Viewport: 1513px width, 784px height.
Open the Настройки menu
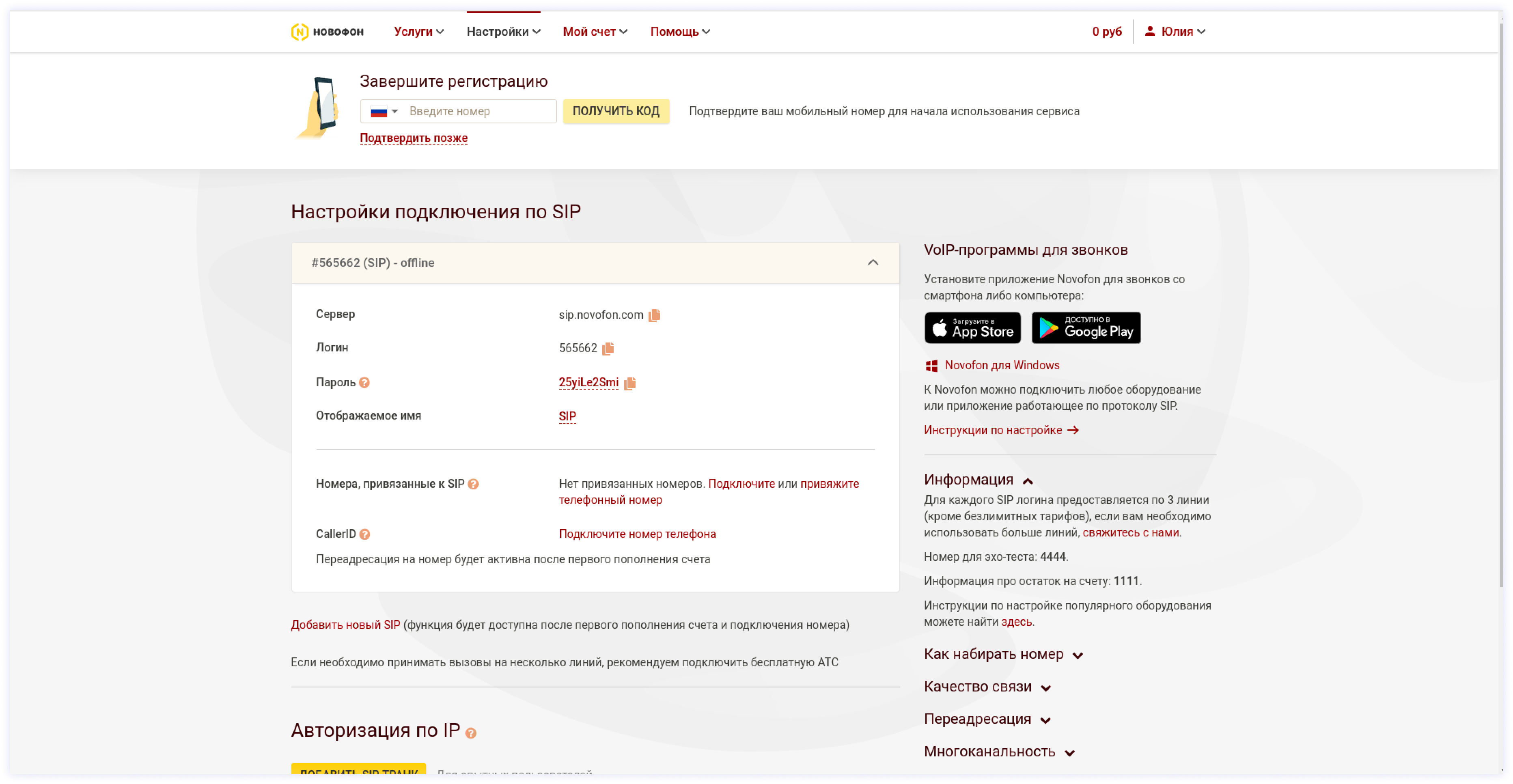[503, 32]
